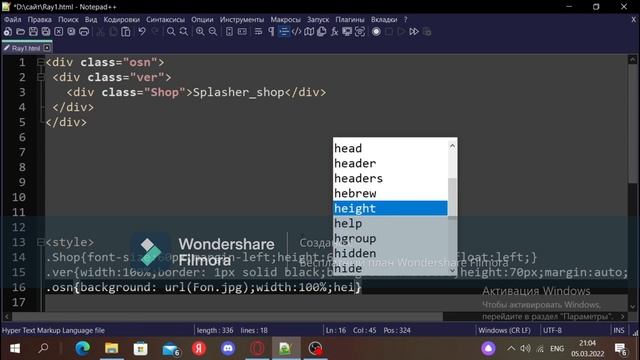Click the Close All documents icon

coord(71,31)
